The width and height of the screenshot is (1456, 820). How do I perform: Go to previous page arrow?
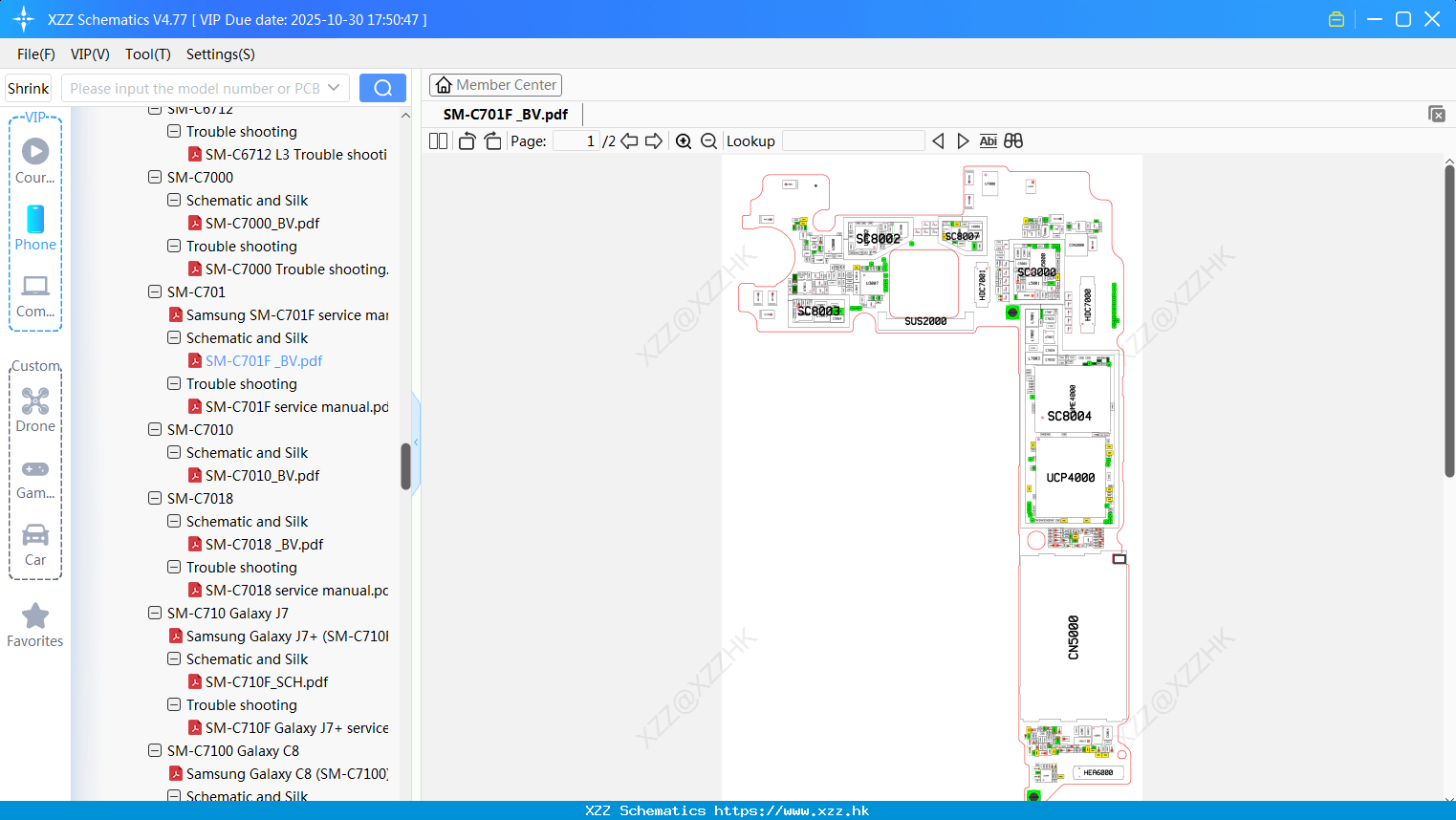point(629,141)
